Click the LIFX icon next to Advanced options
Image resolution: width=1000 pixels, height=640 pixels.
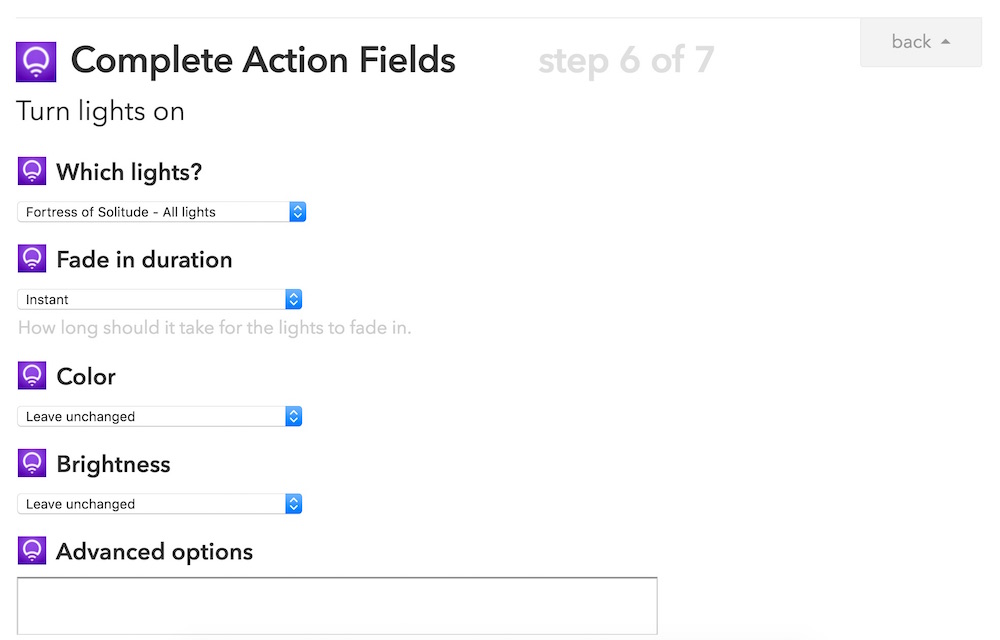(32, 551)
